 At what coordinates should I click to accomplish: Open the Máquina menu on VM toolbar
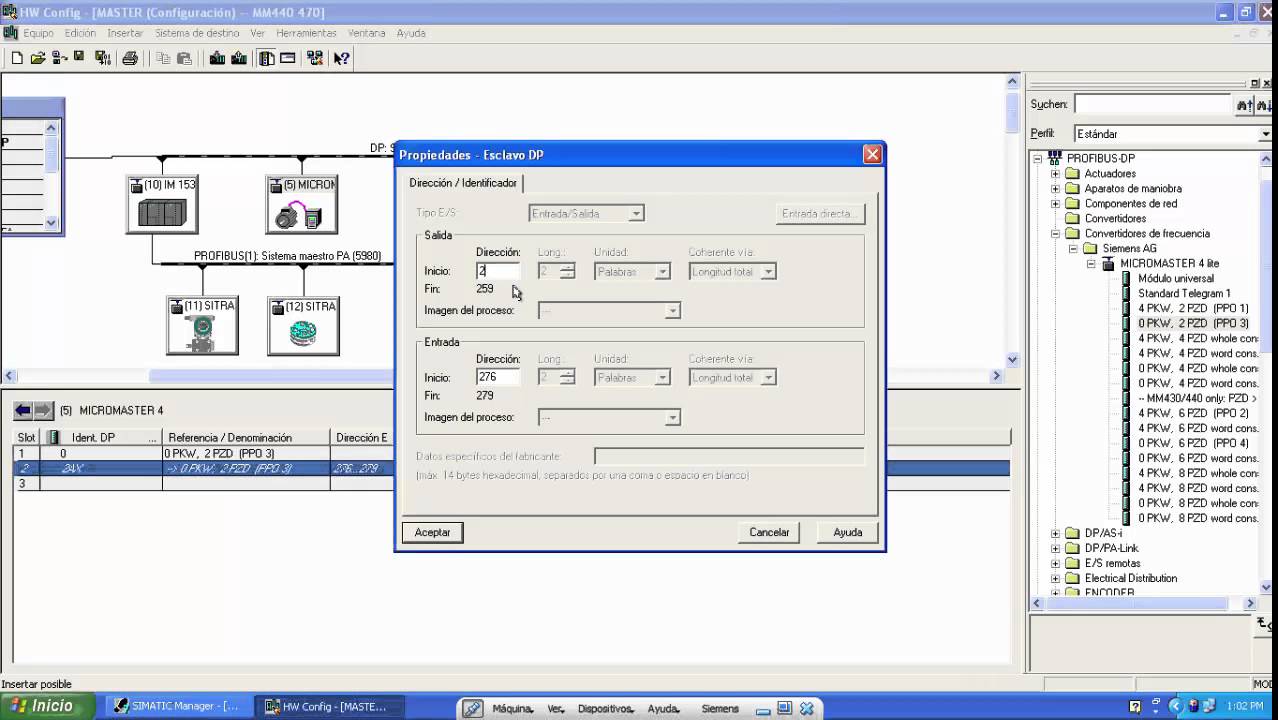(511, 709)
